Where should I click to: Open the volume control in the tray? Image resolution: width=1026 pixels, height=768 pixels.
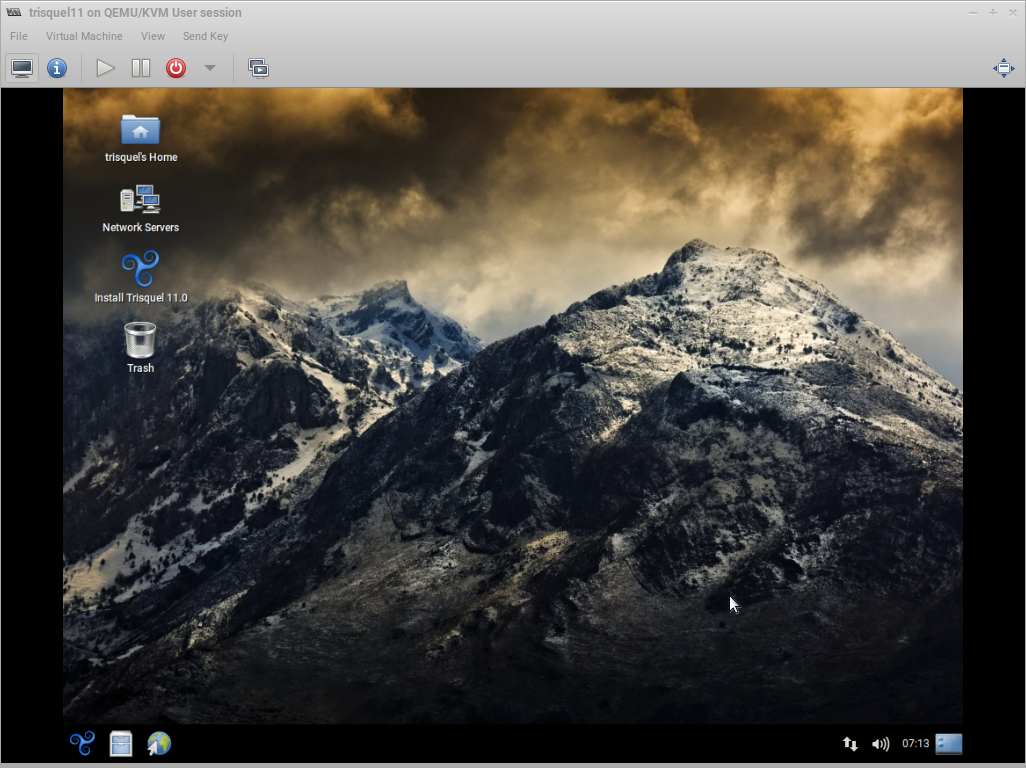tap(880, 744)
